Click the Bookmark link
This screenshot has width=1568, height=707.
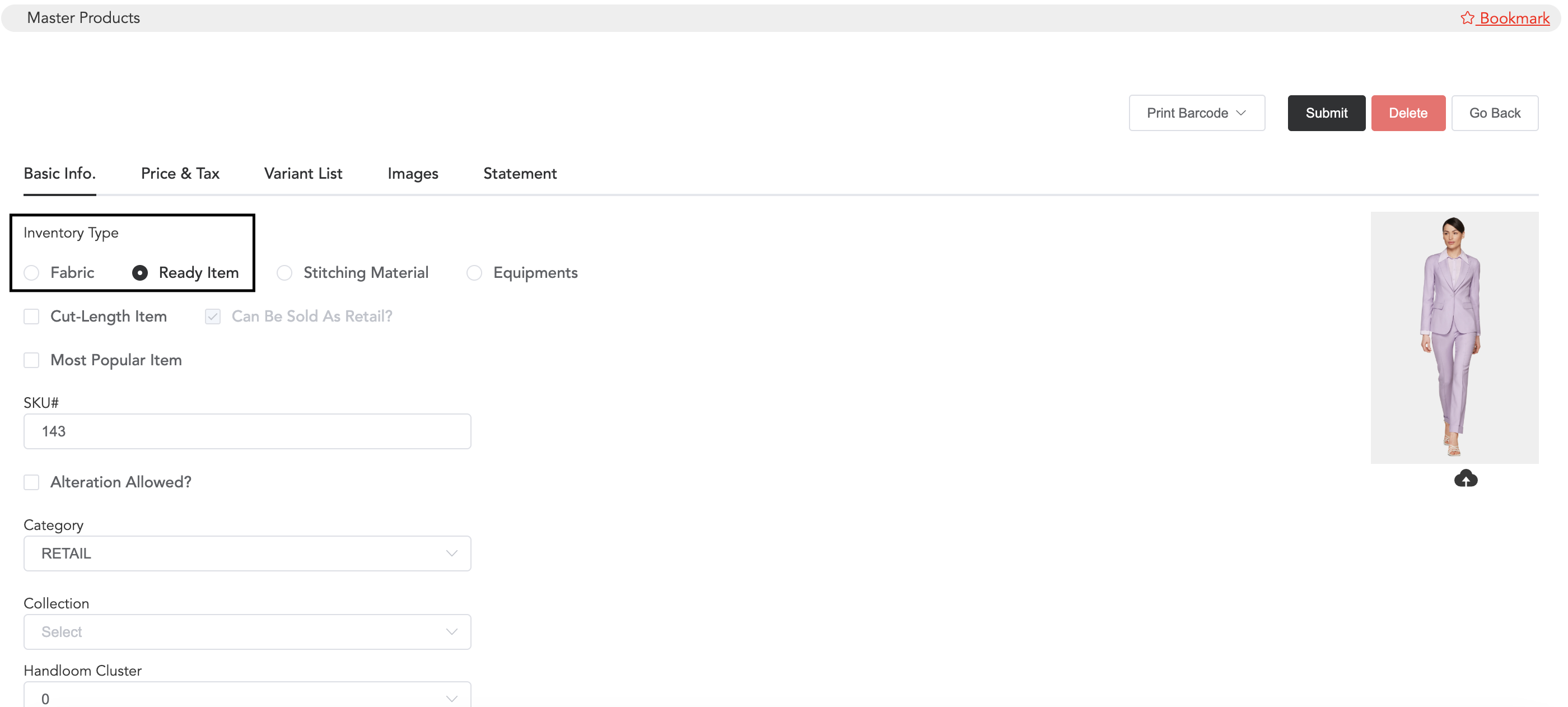pyautogui.click(x=1514, y=18)
